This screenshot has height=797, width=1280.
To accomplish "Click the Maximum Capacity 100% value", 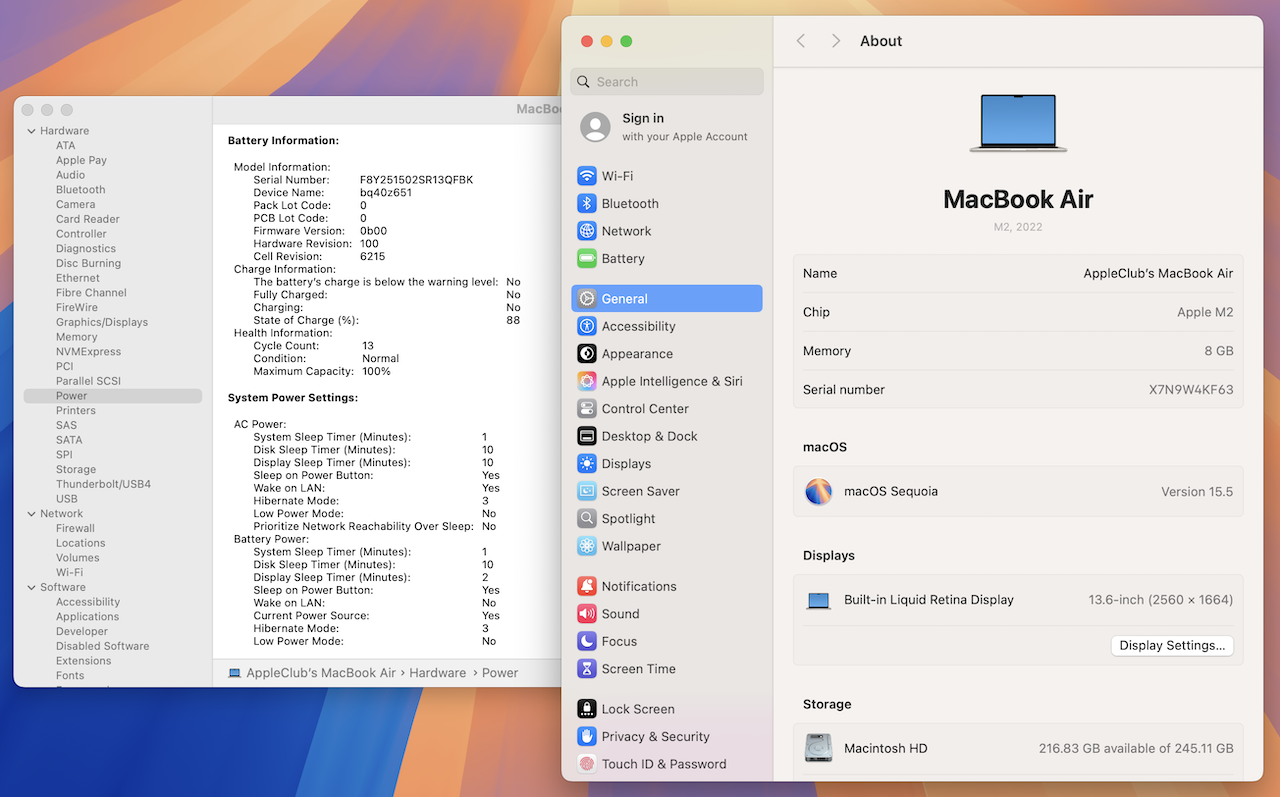I will click(376, 371).
